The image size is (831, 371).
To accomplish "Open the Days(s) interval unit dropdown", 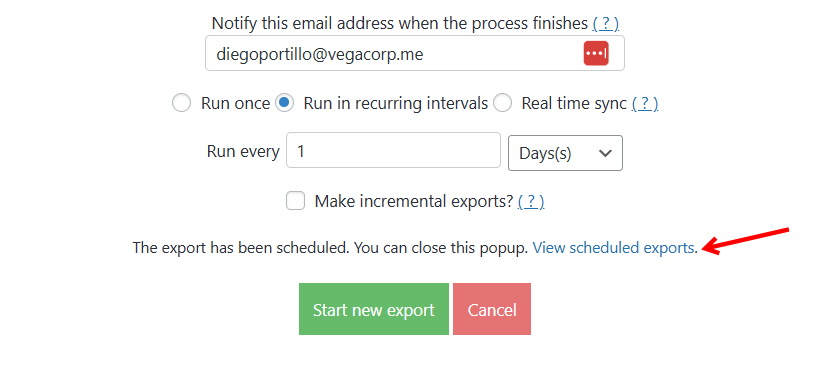I will [565, 153].
